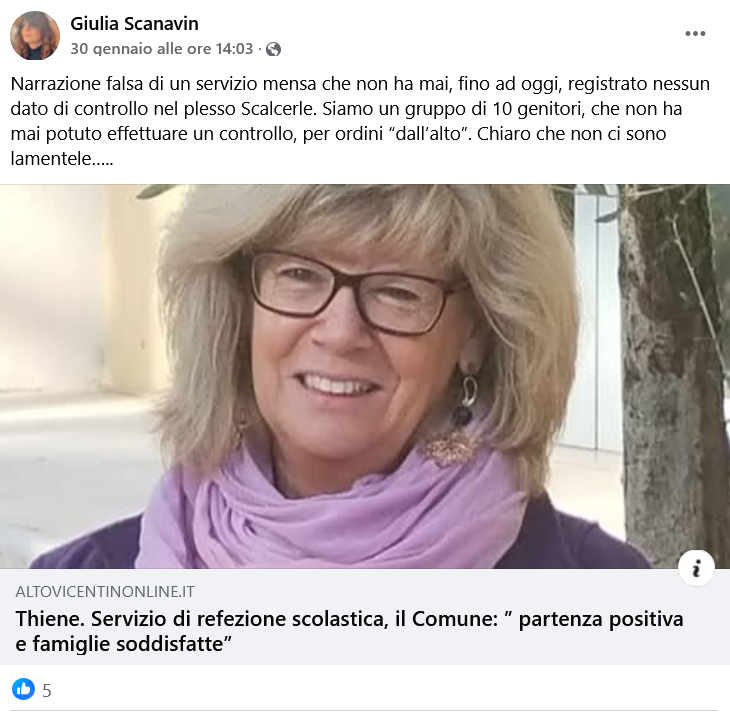Open the three-dot post options menu
This screenshot has width=730, height=712.
click(x=695, y=34)
